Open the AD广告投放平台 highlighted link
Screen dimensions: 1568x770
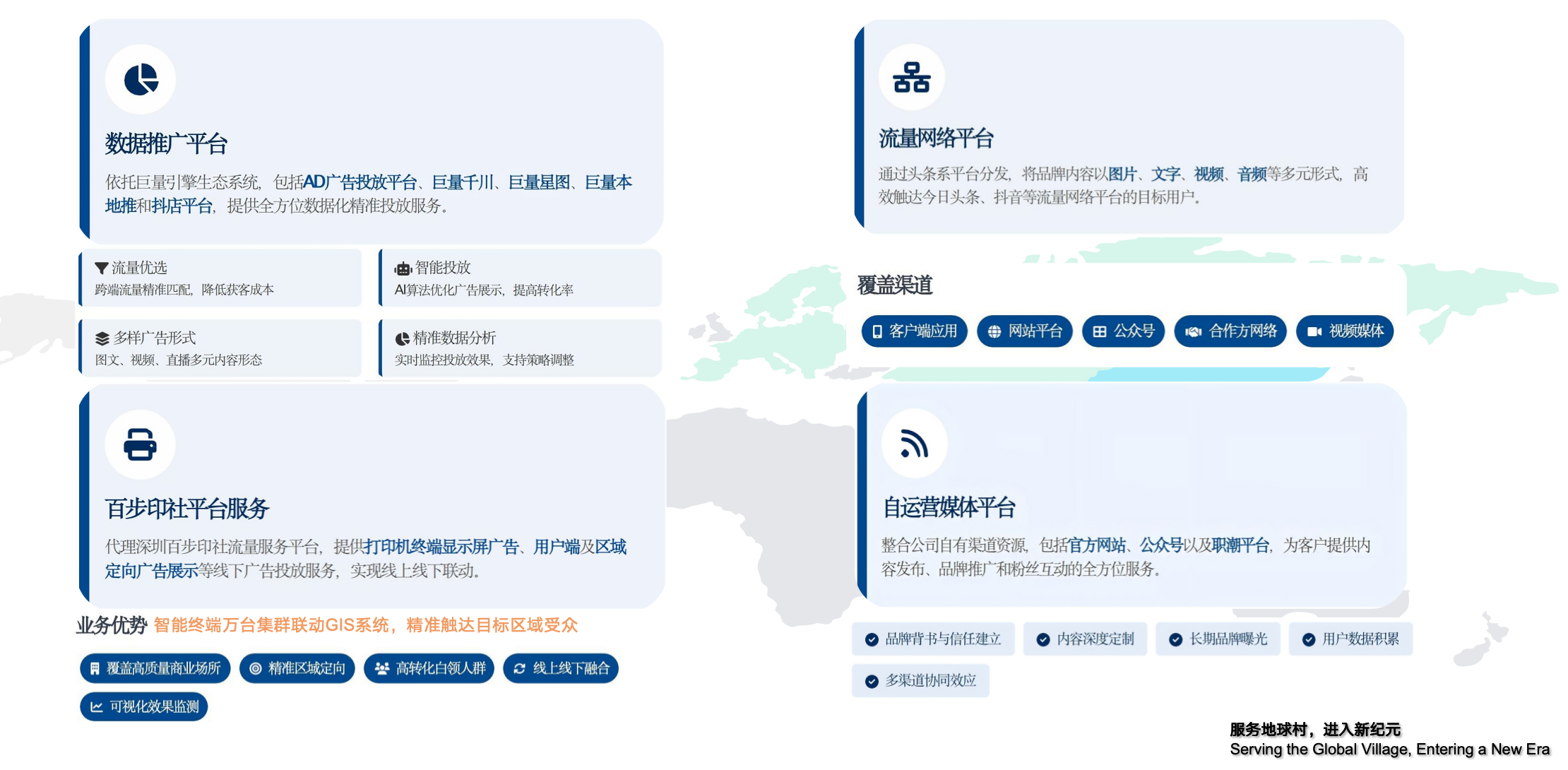360,182
